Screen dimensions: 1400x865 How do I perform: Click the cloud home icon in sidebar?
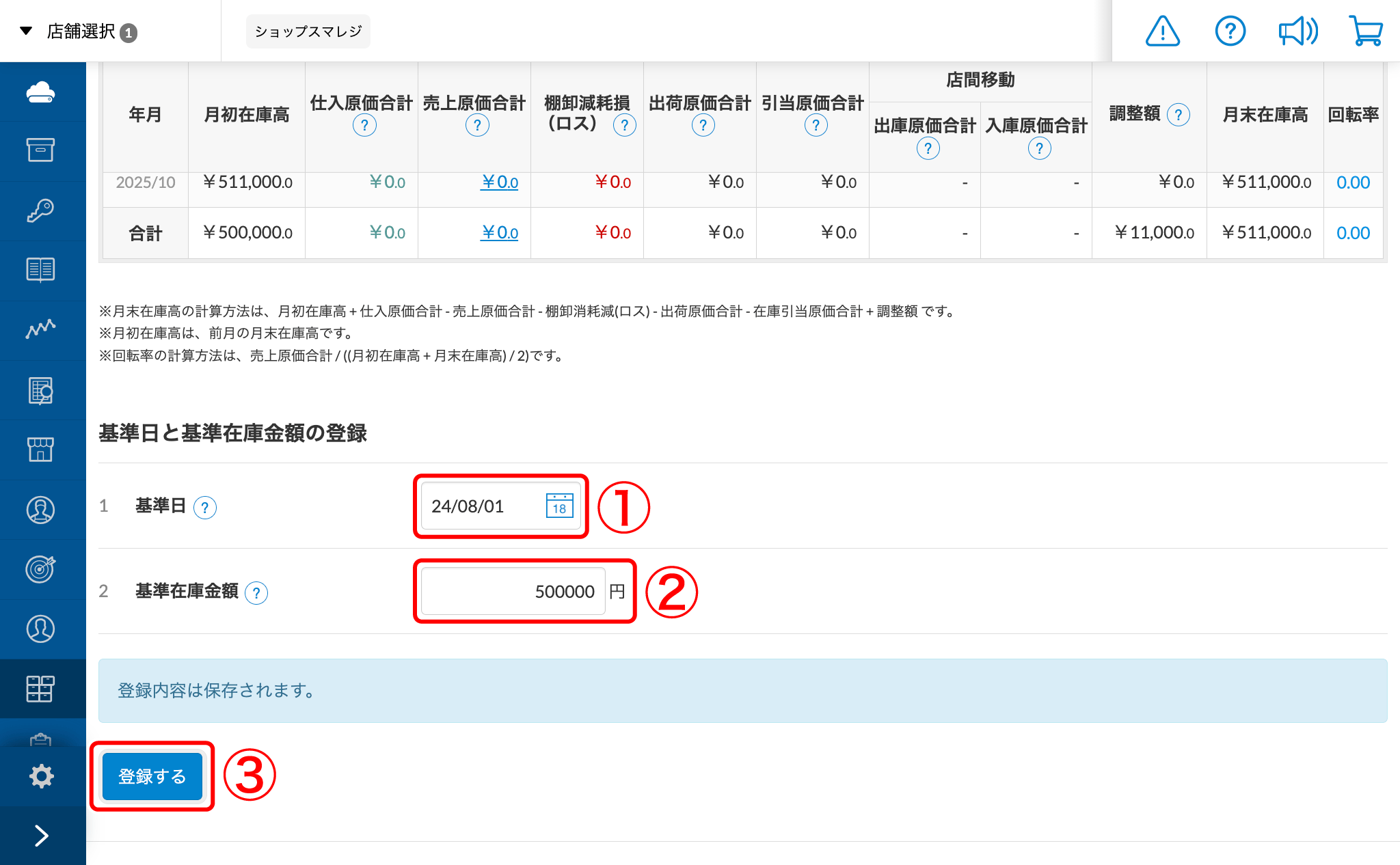pyautogui.click(x=40, y=92)
